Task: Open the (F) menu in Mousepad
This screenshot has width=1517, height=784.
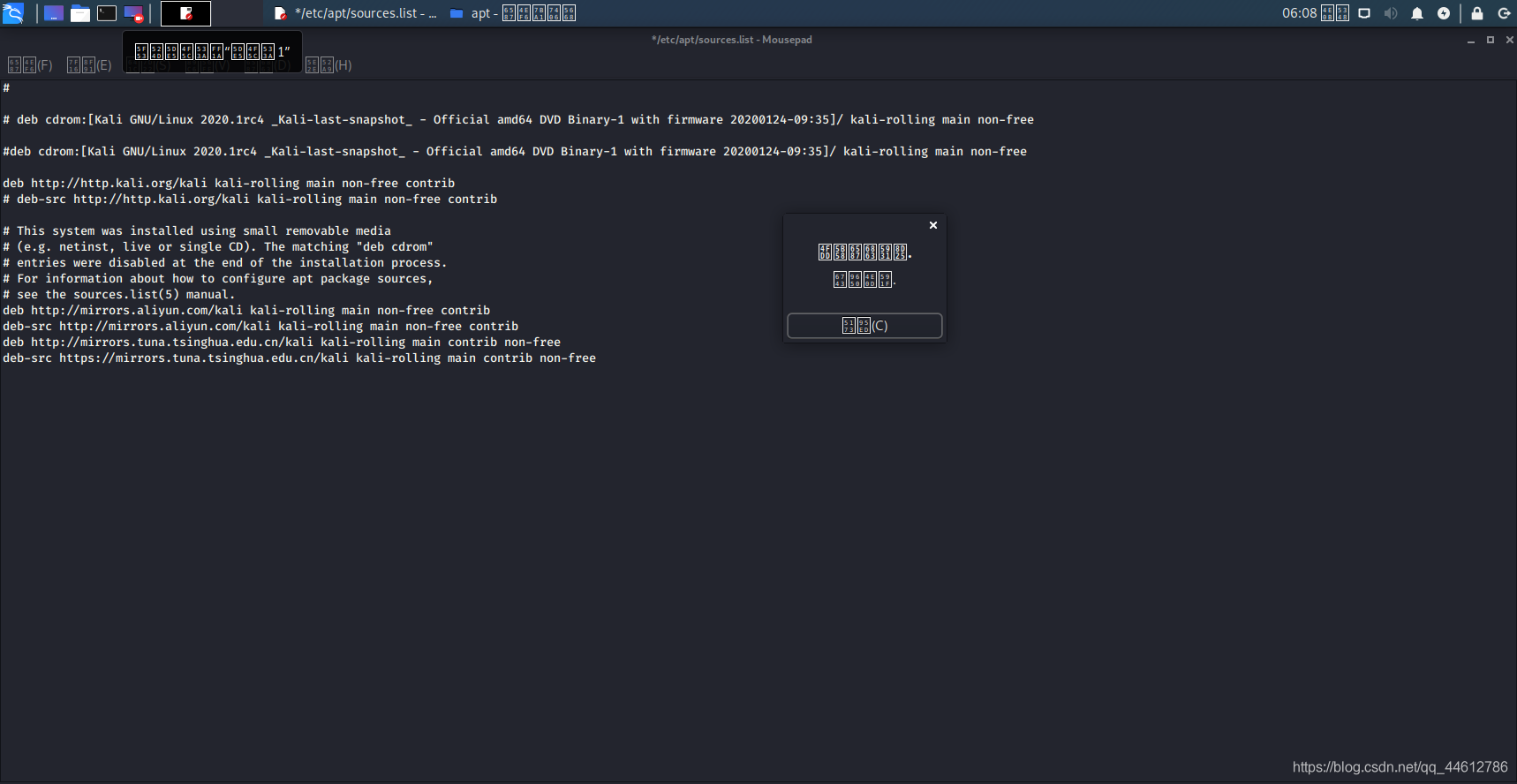Action: point(30,65)
